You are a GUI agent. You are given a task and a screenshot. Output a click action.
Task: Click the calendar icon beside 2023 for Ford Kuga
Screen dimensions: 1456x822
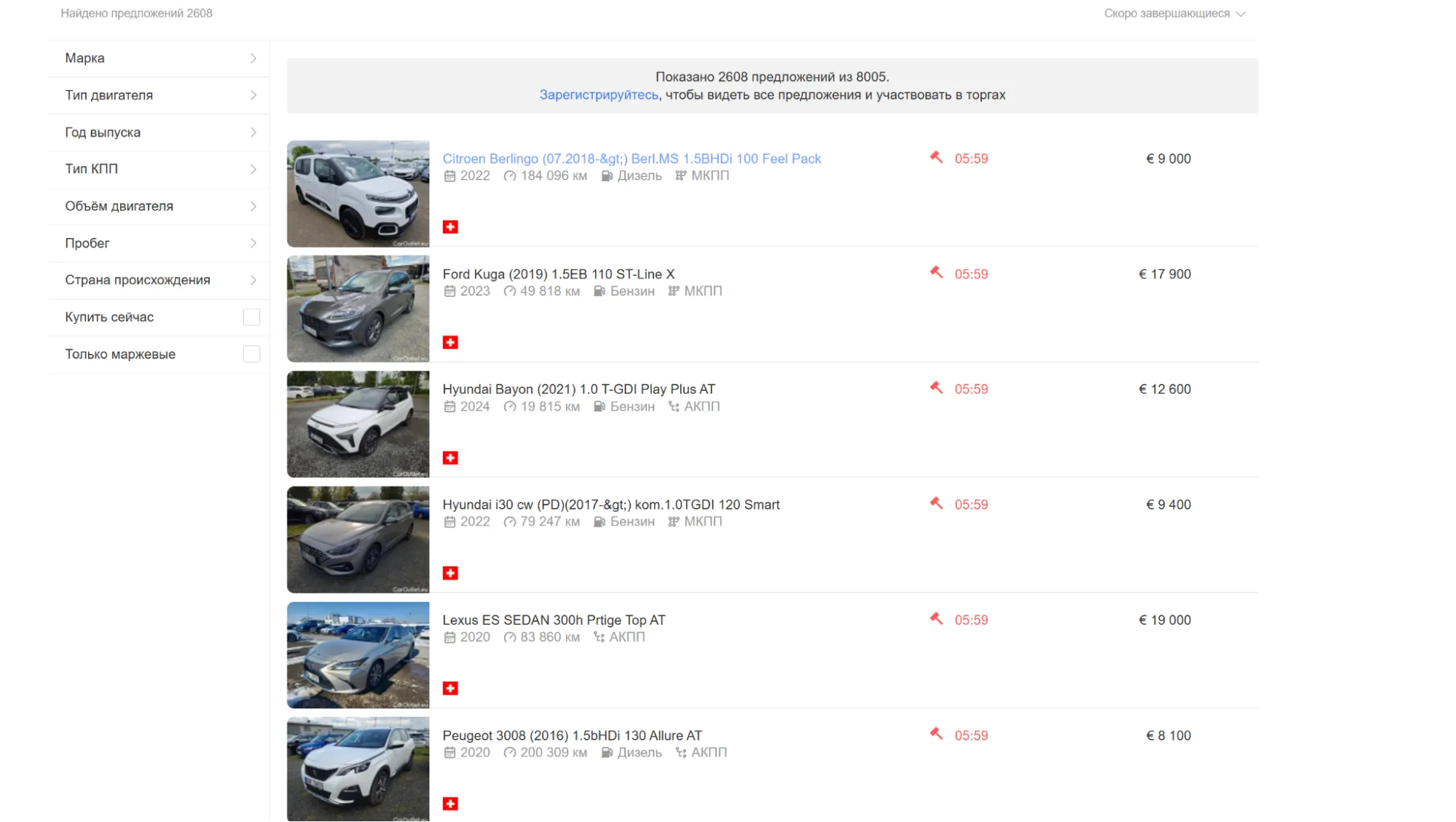pos(449,291)
